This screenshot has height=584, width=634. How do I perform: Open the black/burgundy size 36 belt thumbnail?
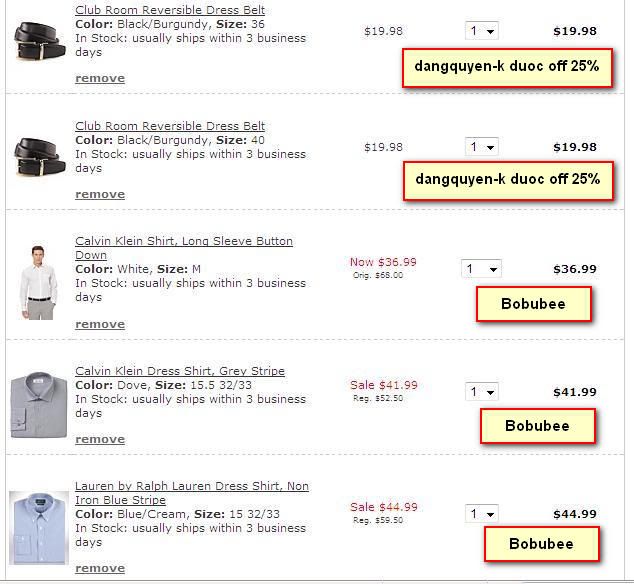(x=39, y=38)
